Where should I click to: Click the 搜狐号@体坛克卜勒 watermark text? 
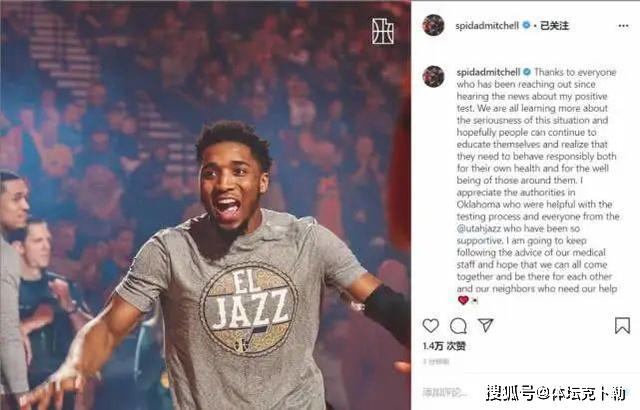[x=556, y=393]
